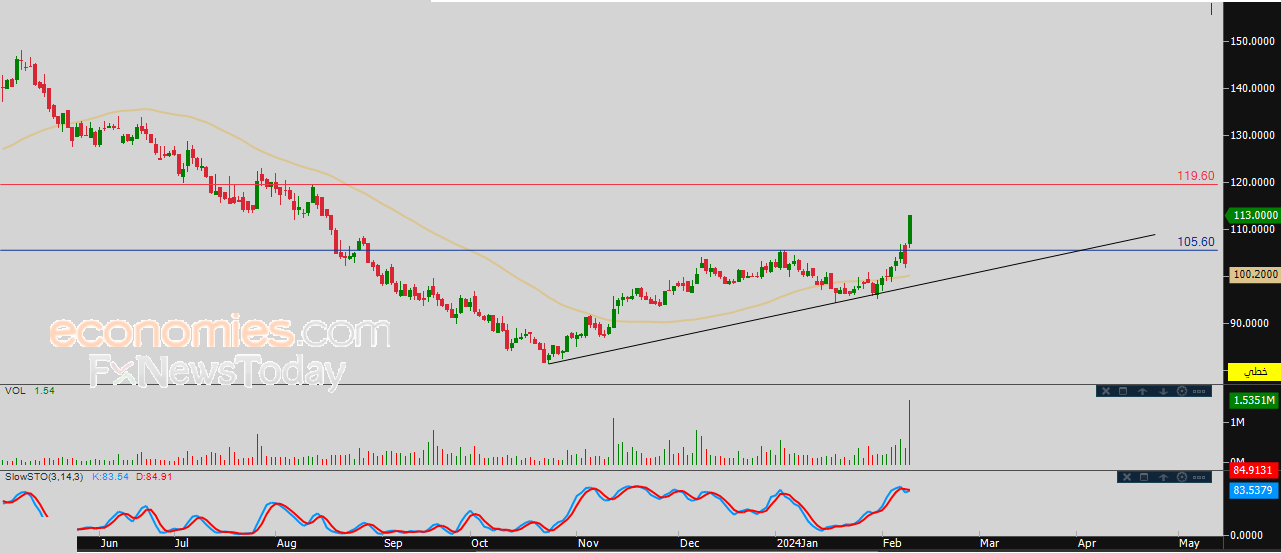Move the SlowSTO panel up
Image resolution: width=1281 pixels, height=553 pixels.
1163,478
